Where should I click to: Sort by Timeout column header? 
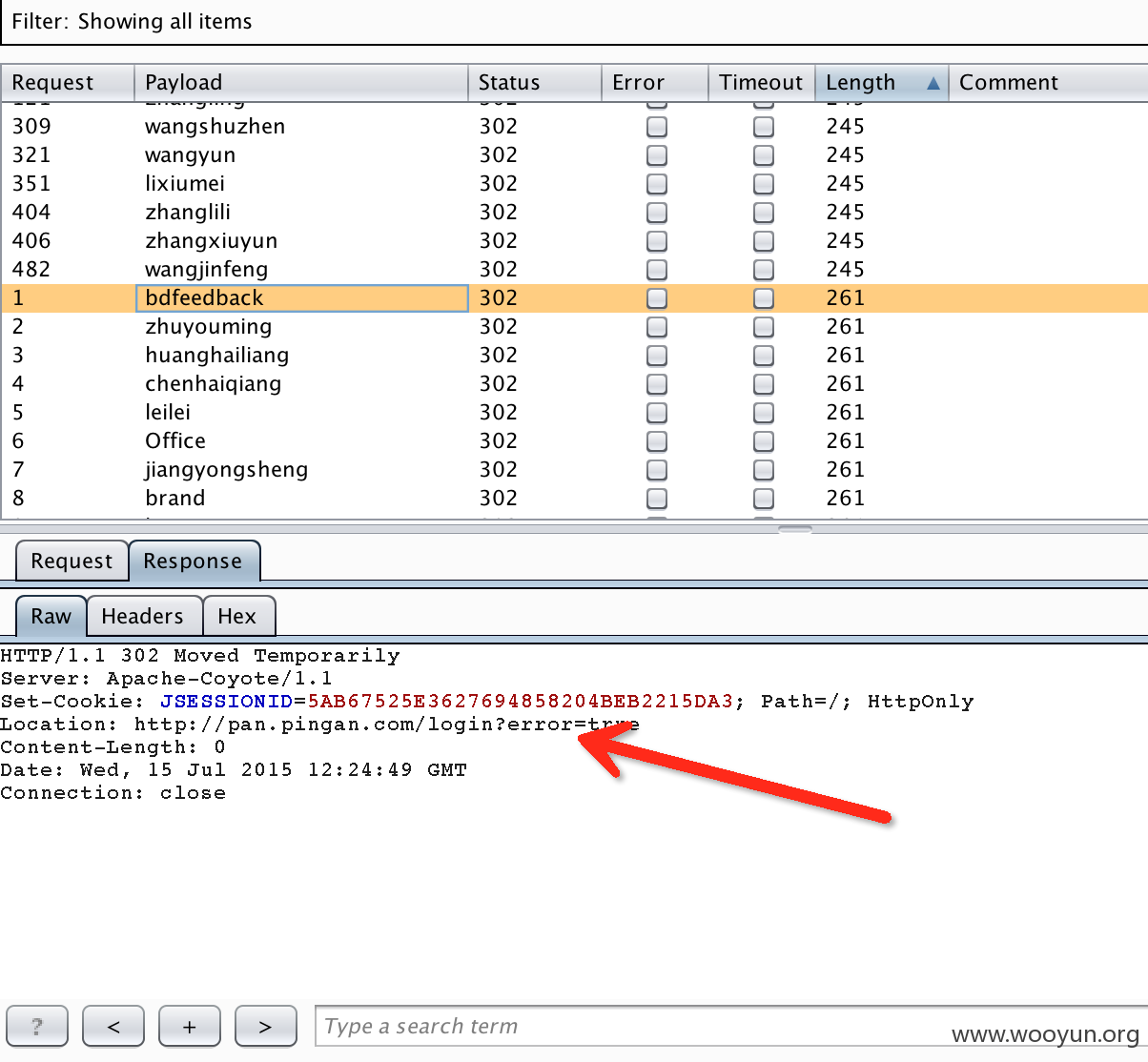coord(762,83)
